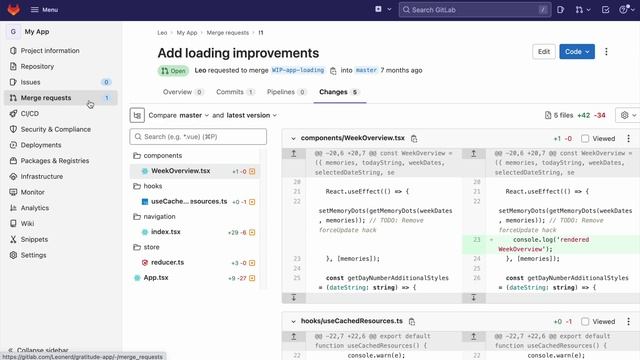Click the My App project avatar
This screenshot has width=640, height=360.
(x=13, y=31)
